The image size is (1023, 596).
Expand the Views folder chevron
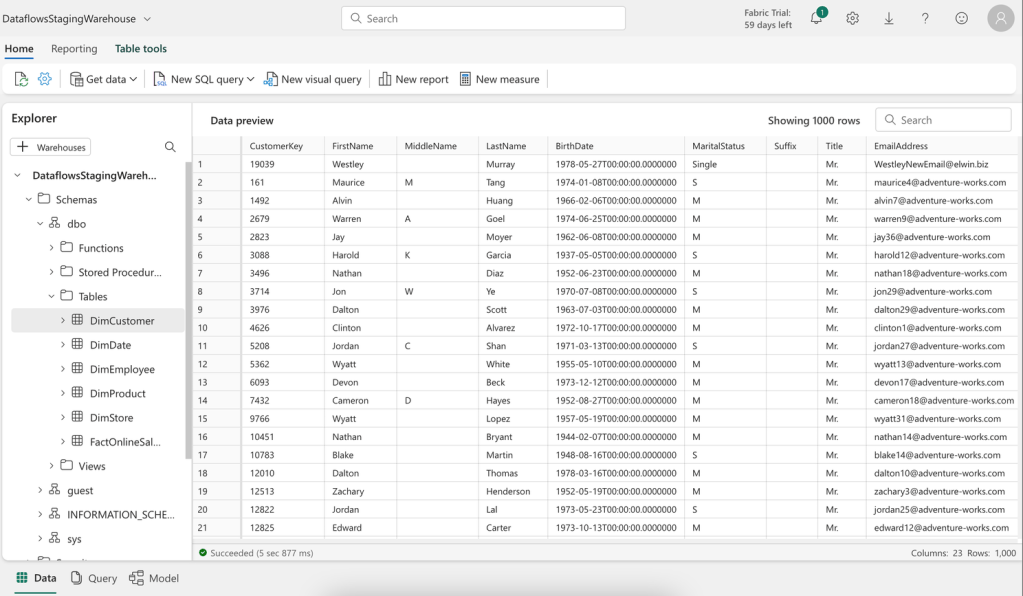52,466
